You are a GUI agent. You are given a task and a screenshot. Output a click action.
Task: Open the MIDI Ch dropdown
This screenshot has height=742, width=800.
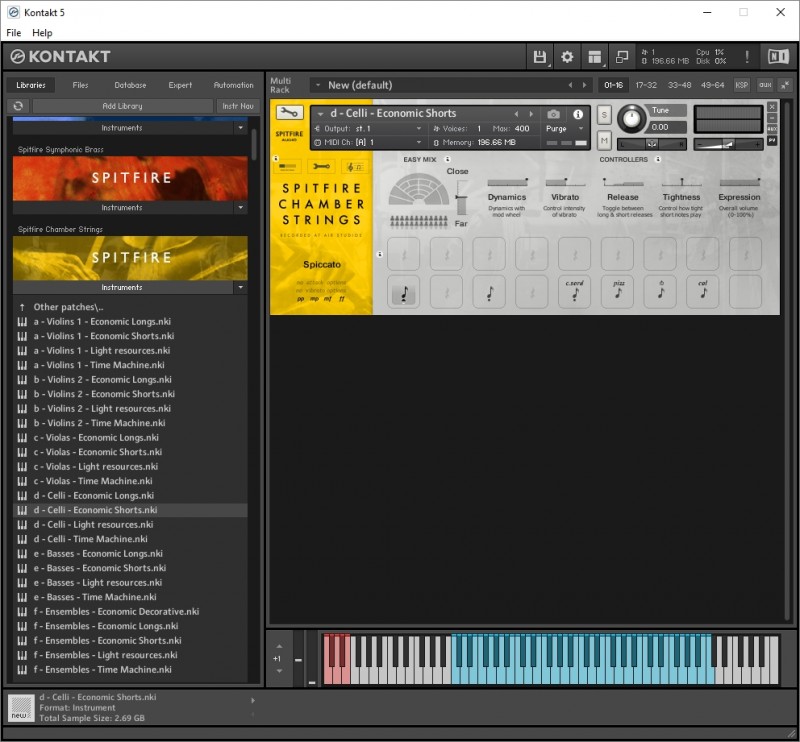(369, 142)
